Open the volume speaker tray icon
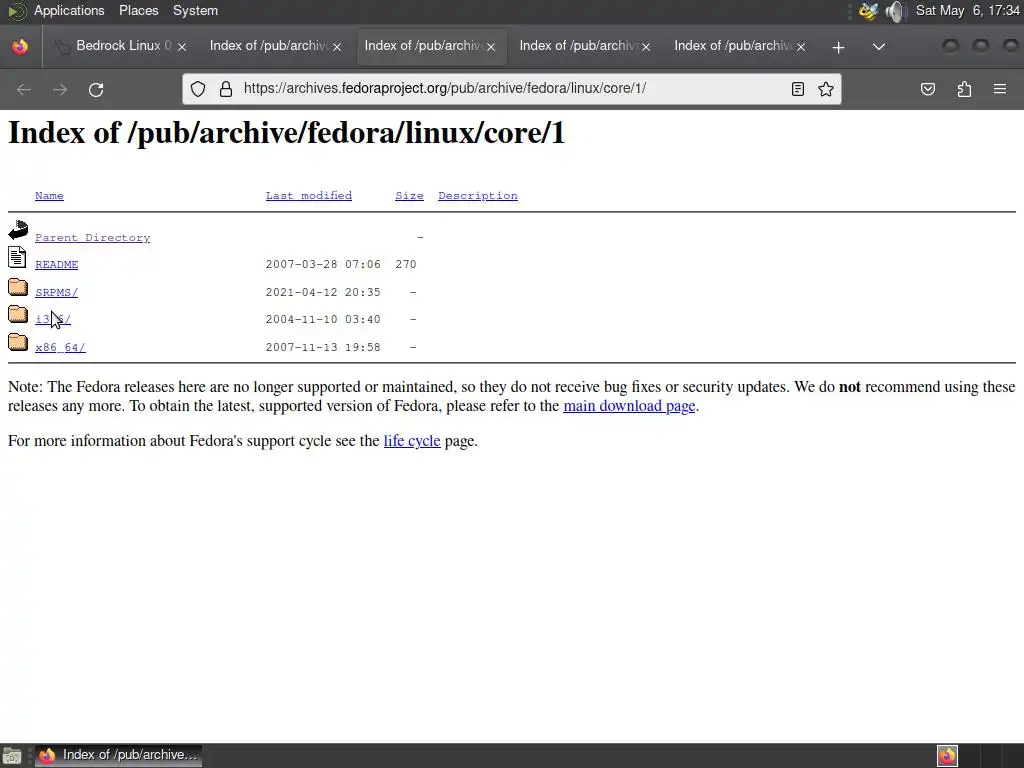Image resolution: width=1024 pixels, height=768 pixels. tap(895, 11)
